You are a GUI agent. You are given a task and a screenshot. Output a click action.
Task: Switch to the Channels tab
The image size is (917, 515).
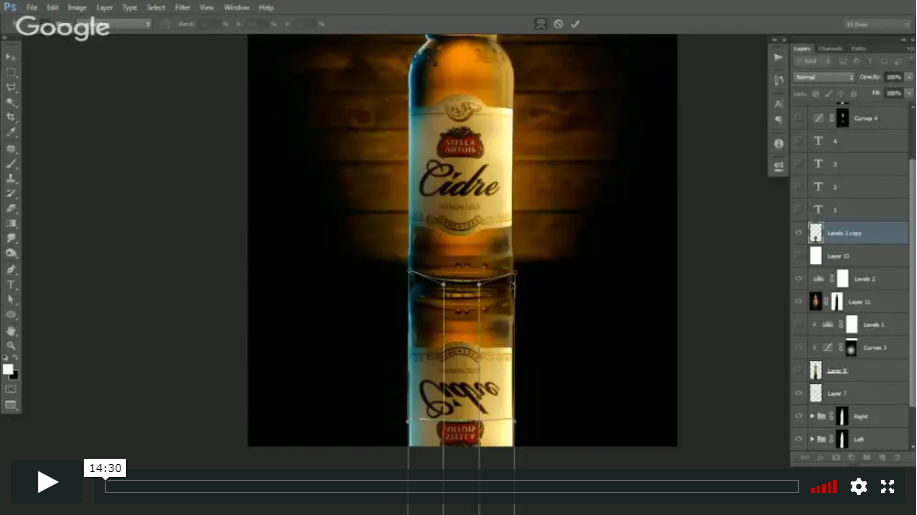[x=830, y=49]
